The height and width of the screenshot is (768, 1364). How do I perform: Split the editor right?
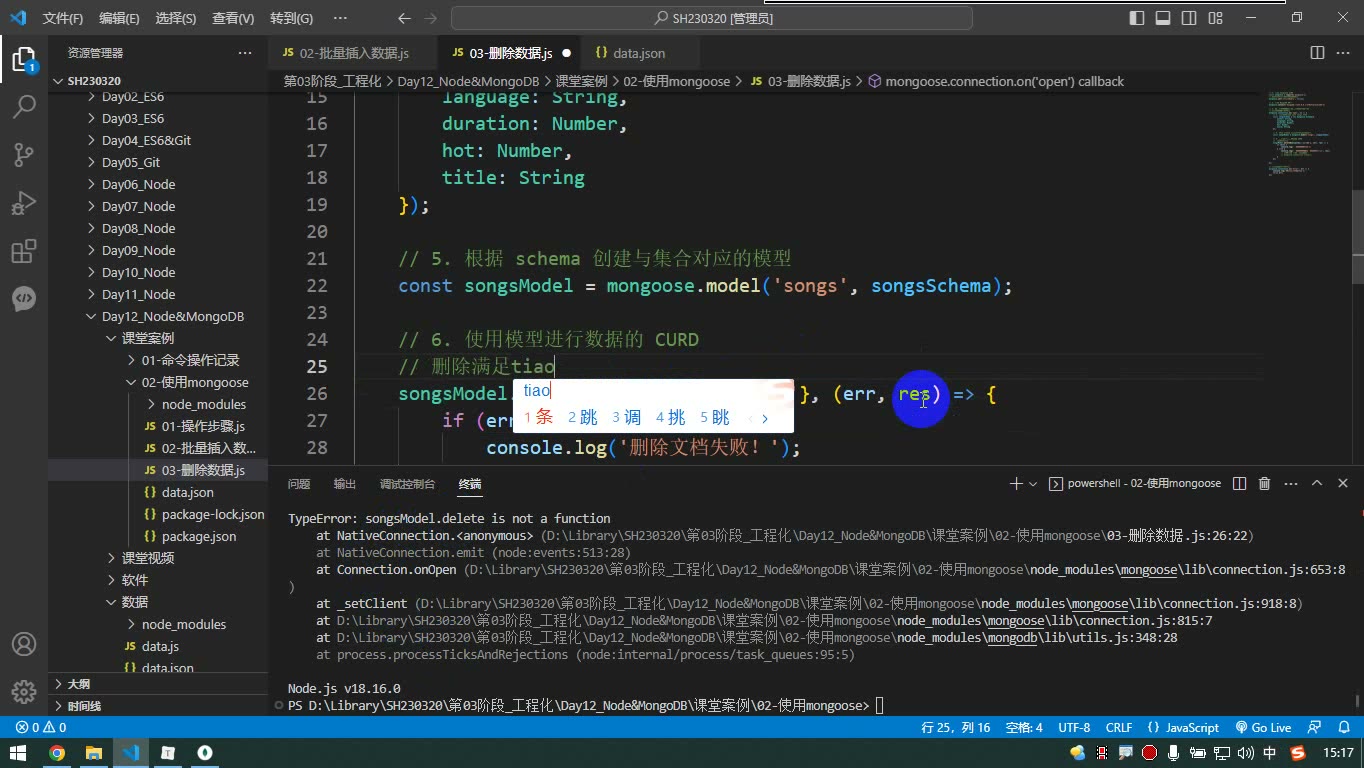(1317, 53)
